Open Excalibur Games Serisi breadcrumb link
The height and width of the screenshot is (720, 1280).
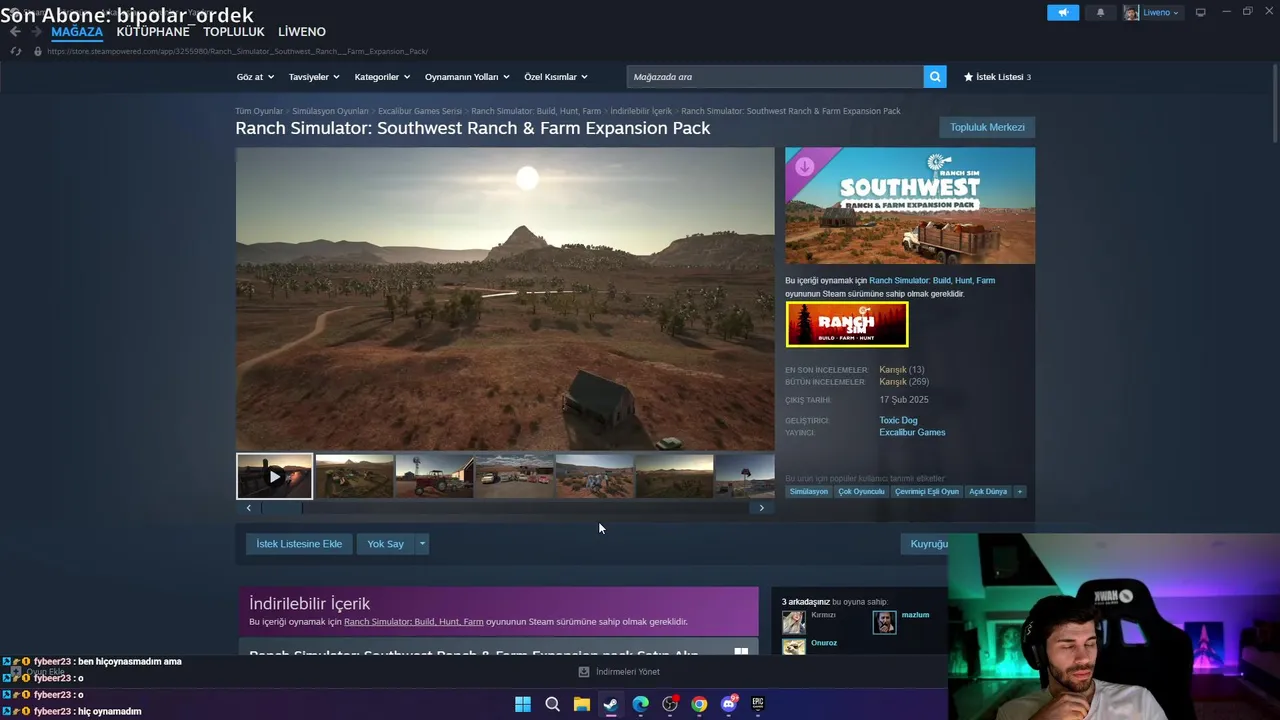(x=420, y=111)
